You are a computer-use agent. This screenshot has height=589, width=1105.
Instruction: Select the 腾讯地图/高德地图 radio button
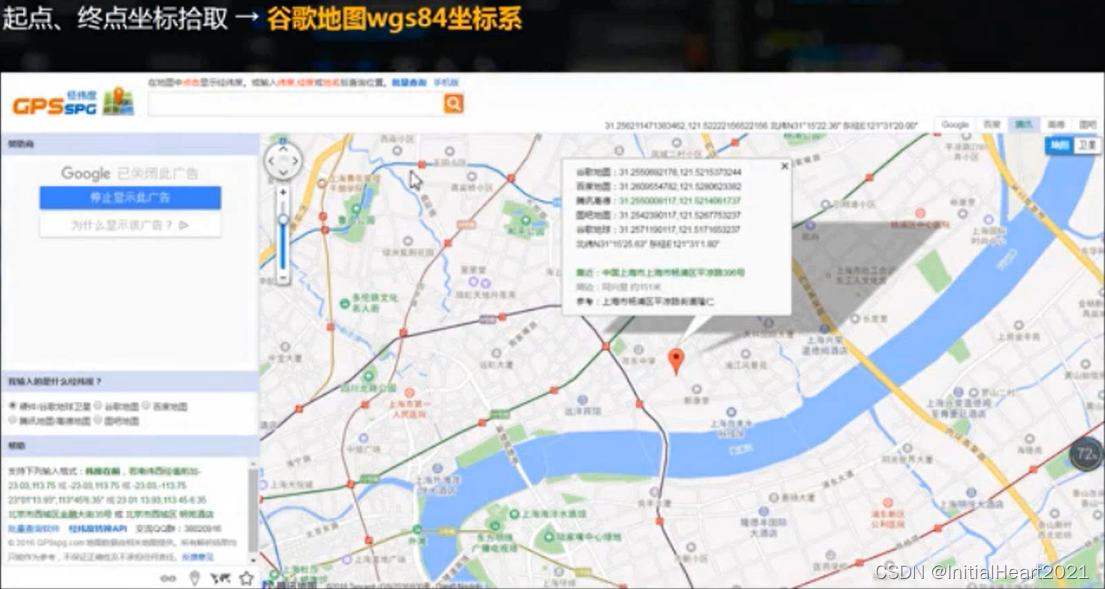[x=13, y=420]
